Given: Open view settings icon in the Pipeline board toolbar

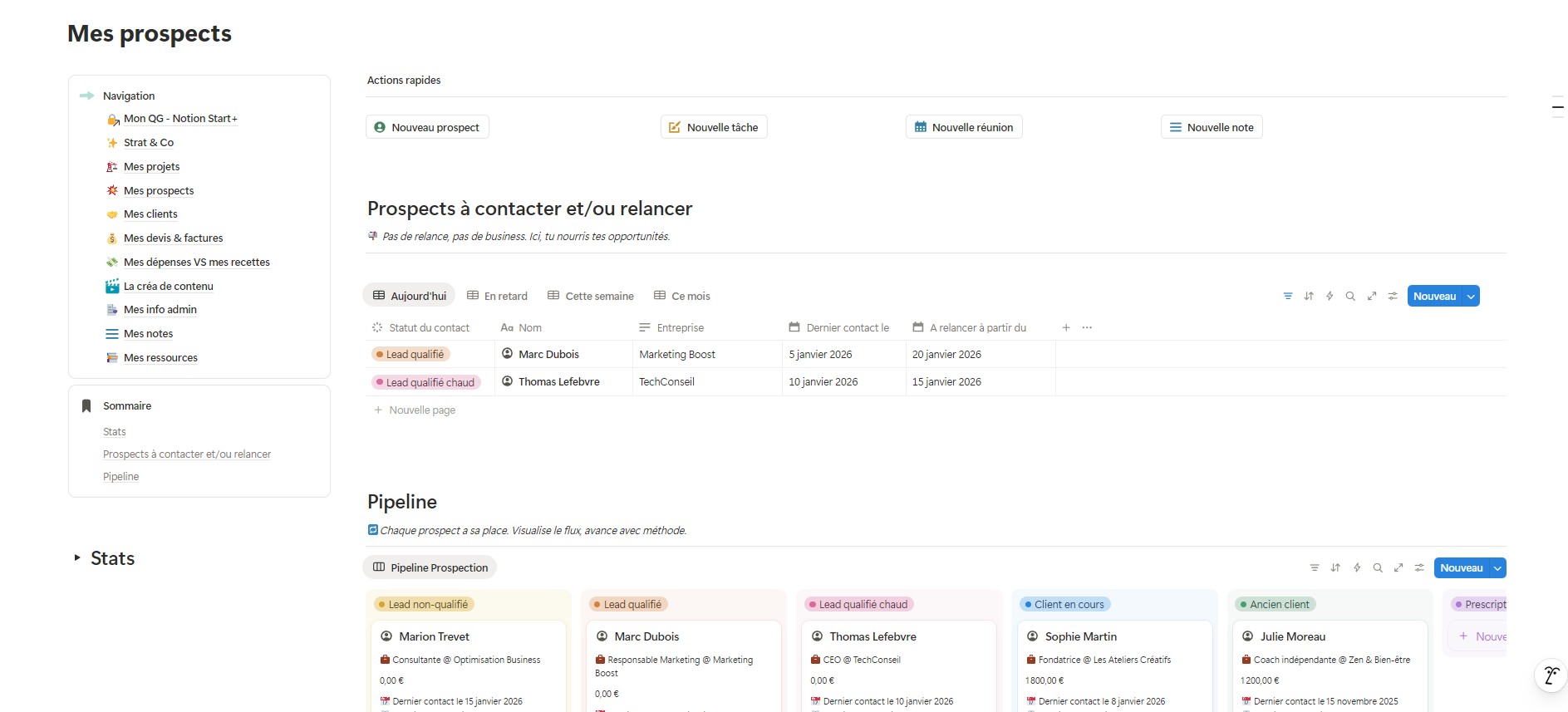Looking at the screenshot, I should (1419, 568).
